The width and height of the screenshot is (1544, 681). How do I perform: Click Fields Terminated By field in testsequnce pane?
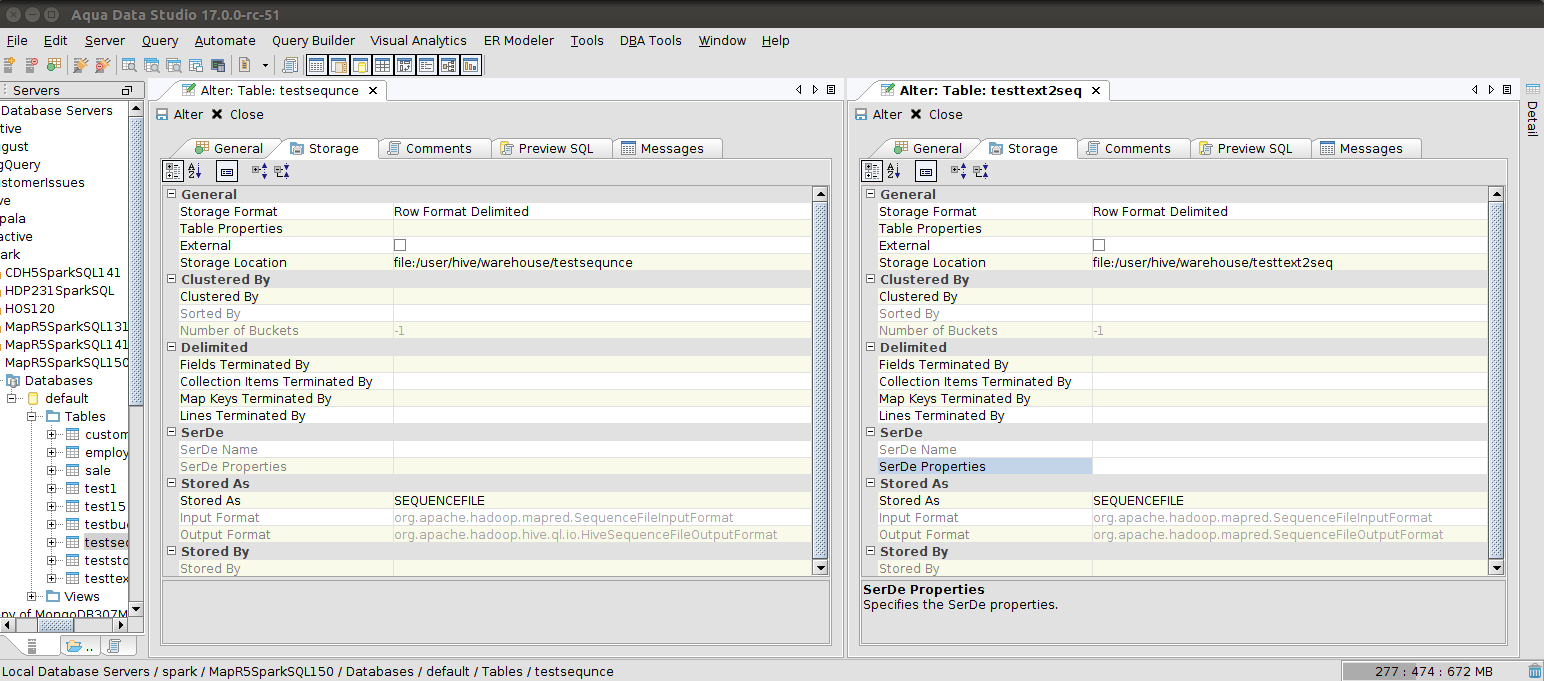602,364
